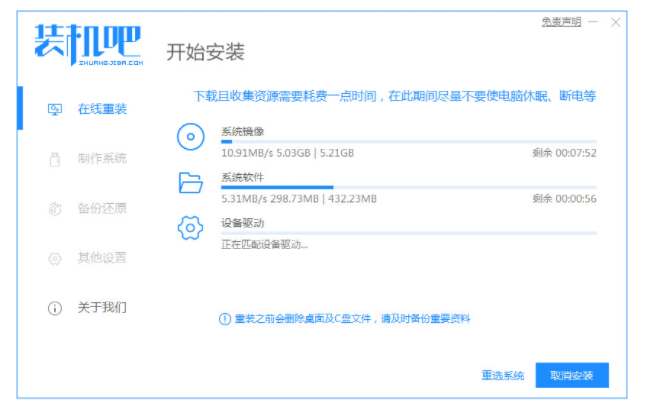Click the 备份还原 icon in sidebar

point(55,208)
